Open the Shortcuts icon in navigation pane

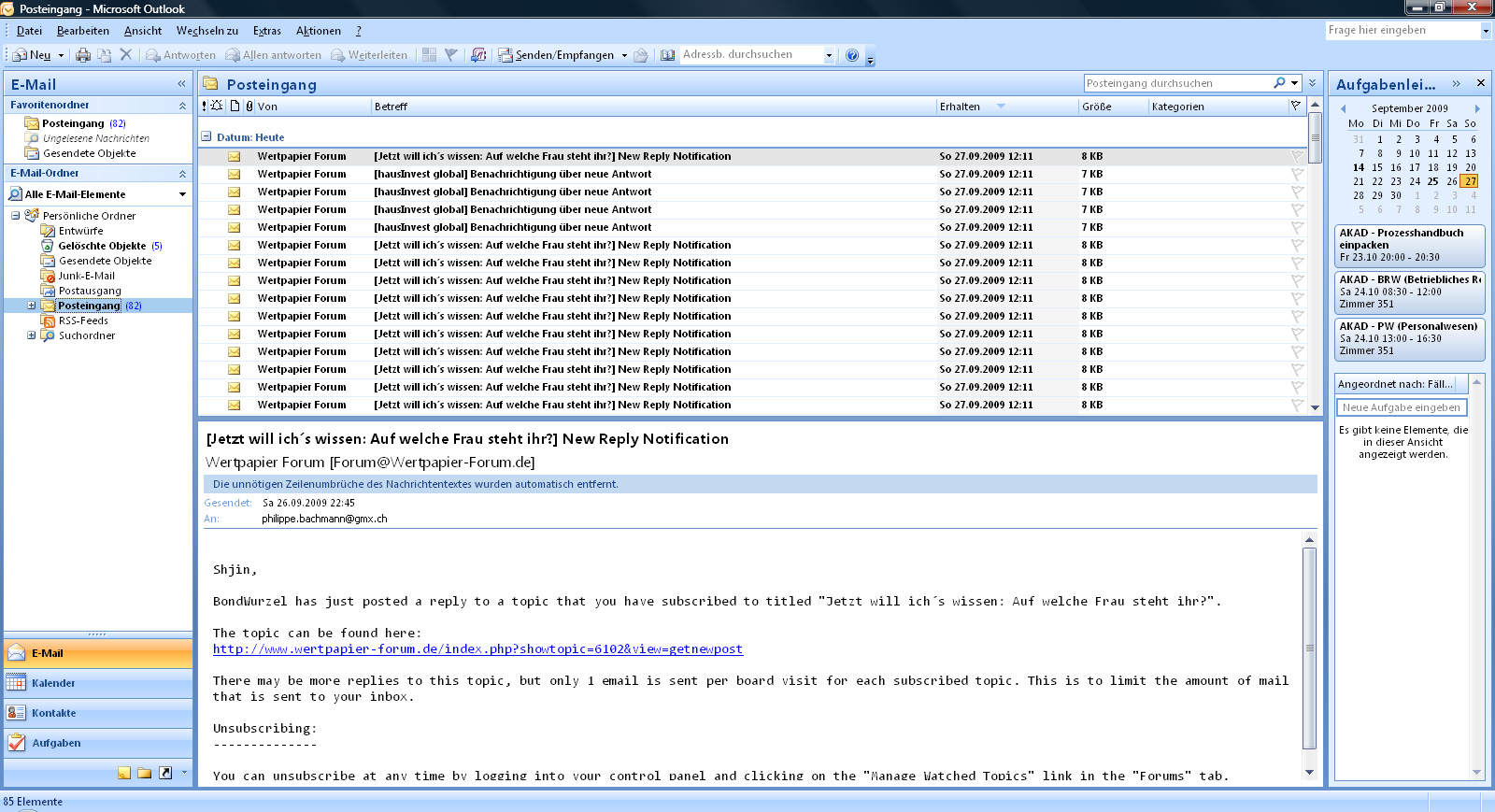[165, 773]
